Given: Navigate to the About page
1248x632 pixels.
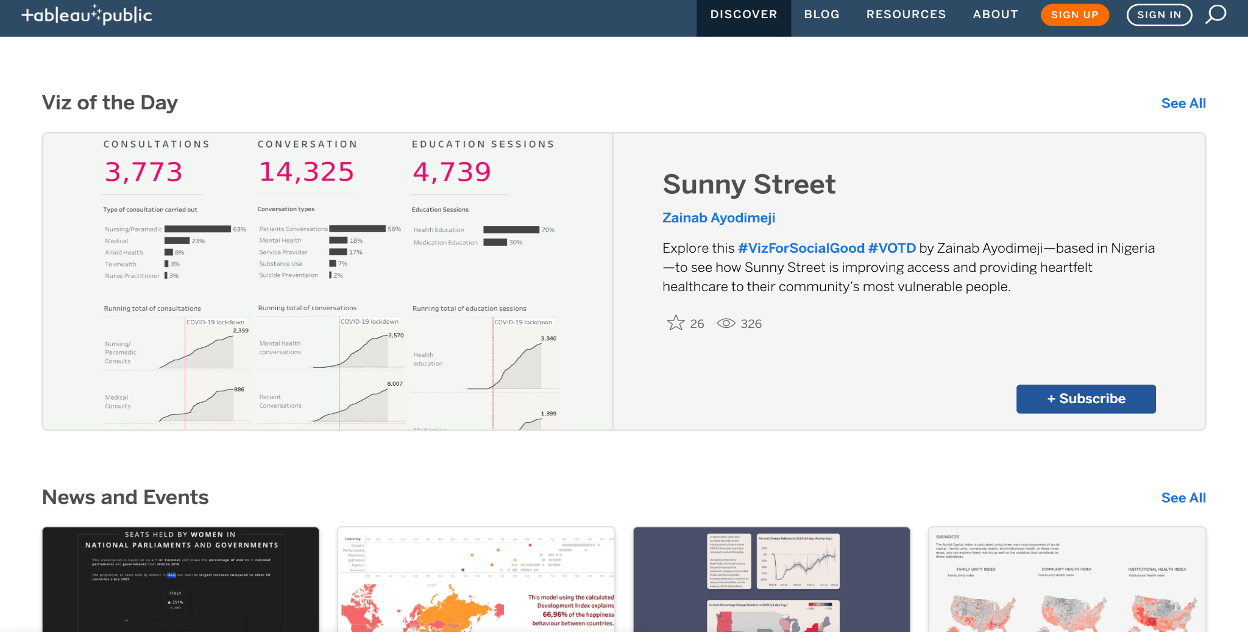Looking at the screenshot, I should 995,15.
